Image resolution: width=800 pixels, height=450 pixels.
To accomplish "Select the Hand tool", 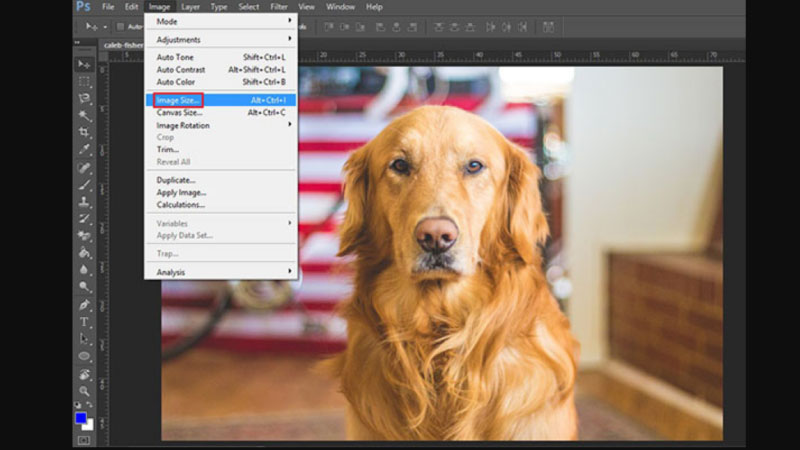I will tap(84, 374).
